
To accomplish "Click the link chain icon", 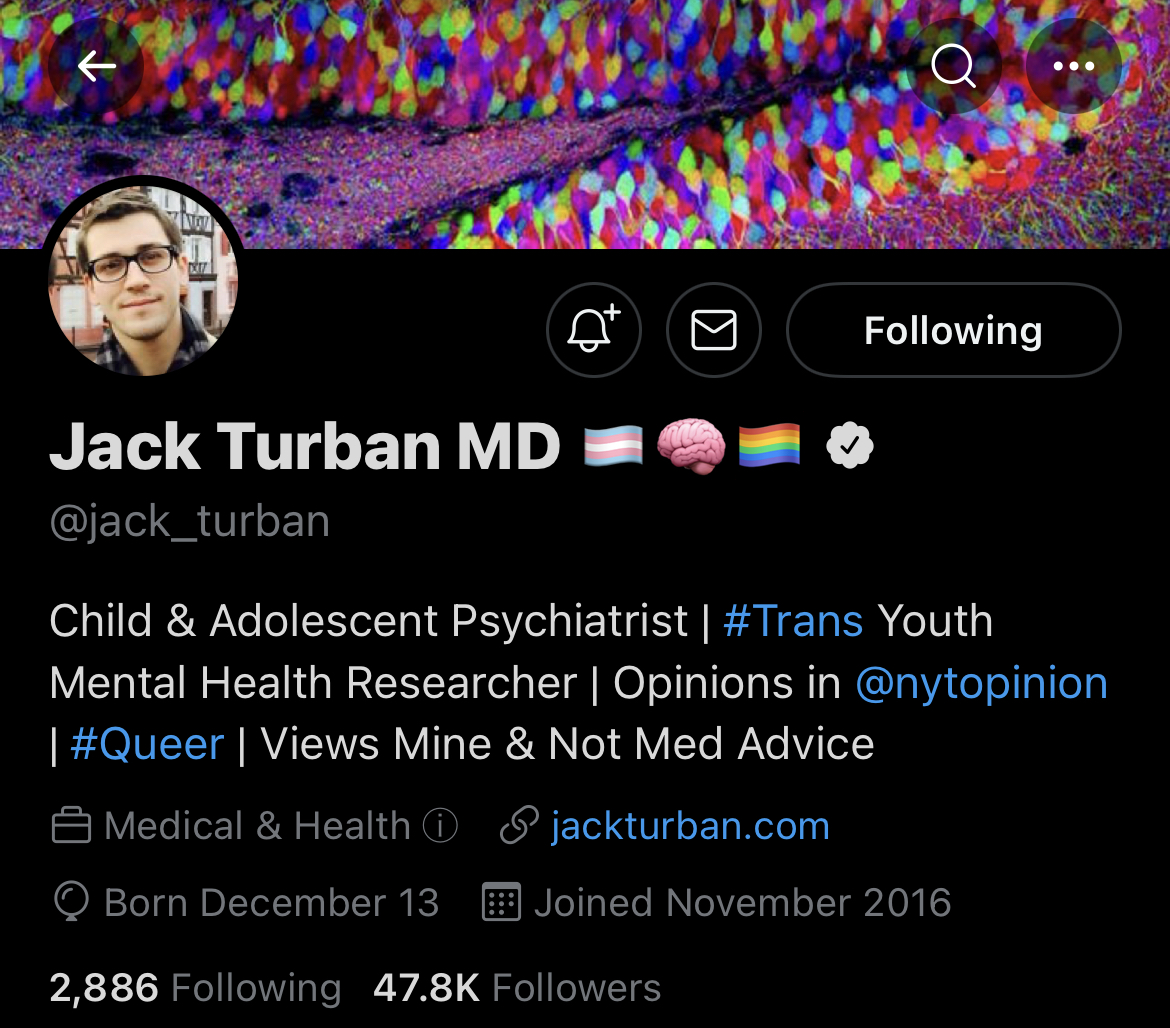I will pyautogui.click(x=519, y=825).
